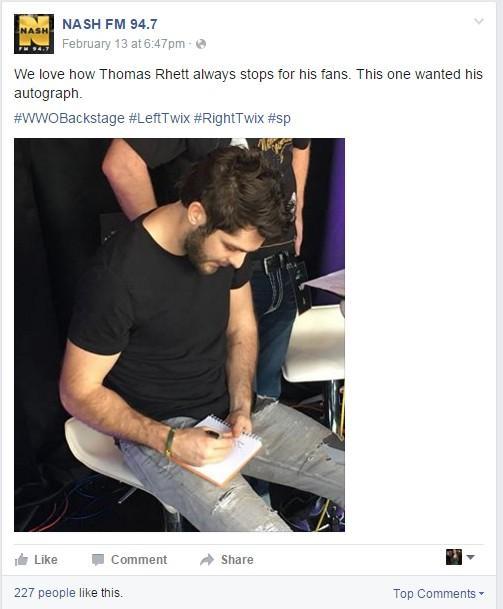This screenshot has height=609, width=503.
Task: Click the thumbs-up Like icon
Action: [21, 560]
